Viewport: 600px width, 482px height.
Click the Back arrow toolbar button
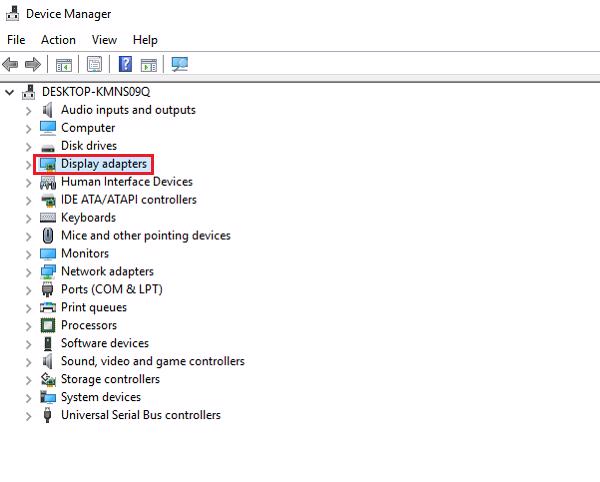pyautogui.click(x=11, y=65)
